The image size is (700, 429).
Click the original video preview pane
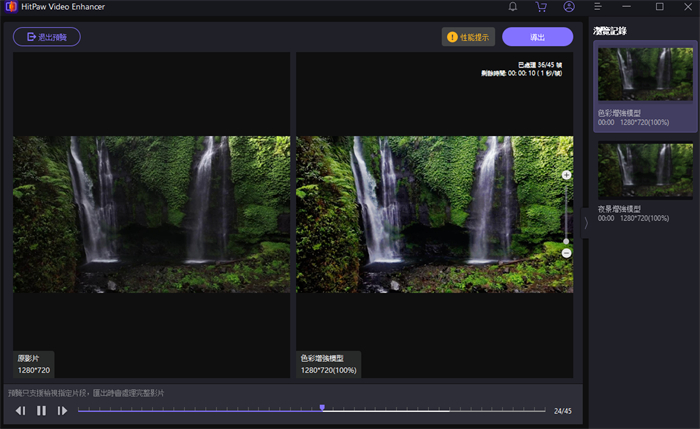click(151, 214)
